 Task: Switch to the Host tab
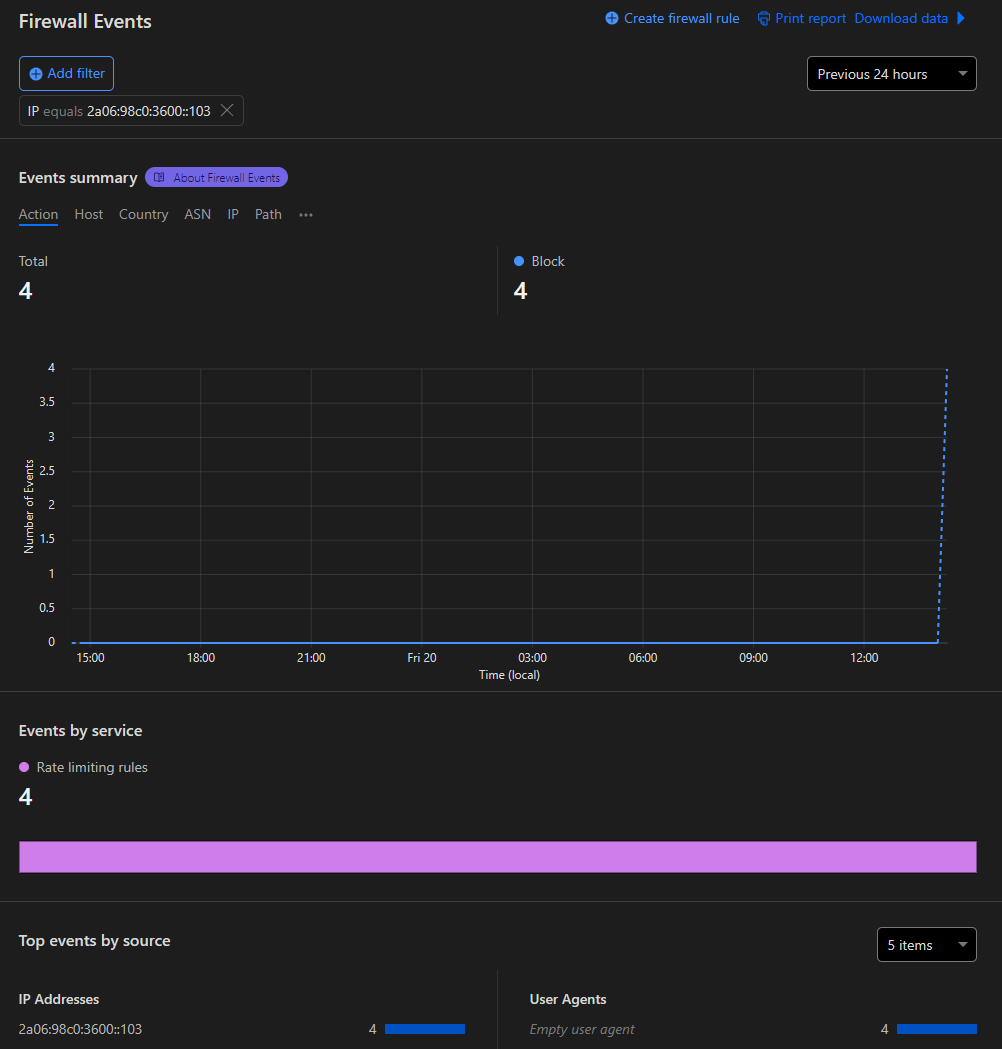point(88,214)
